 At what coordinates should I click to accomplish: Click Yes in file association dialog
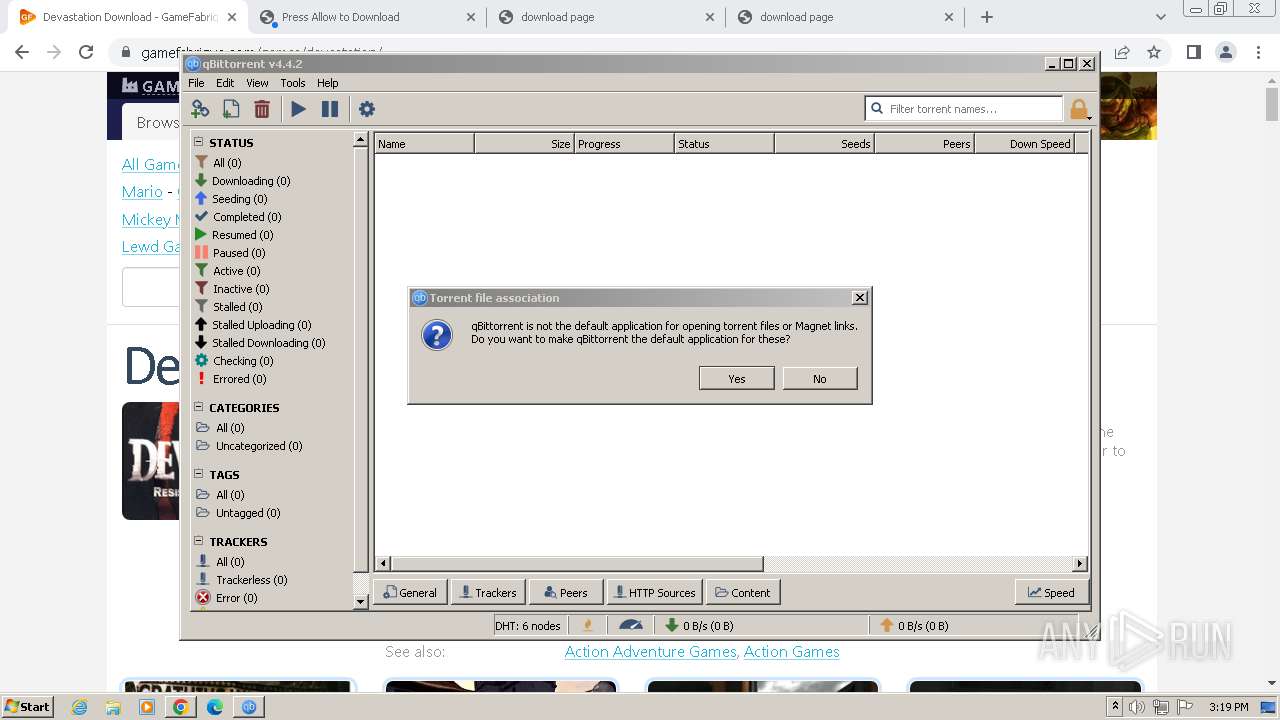pyautogui.click(x=737, y=378)
